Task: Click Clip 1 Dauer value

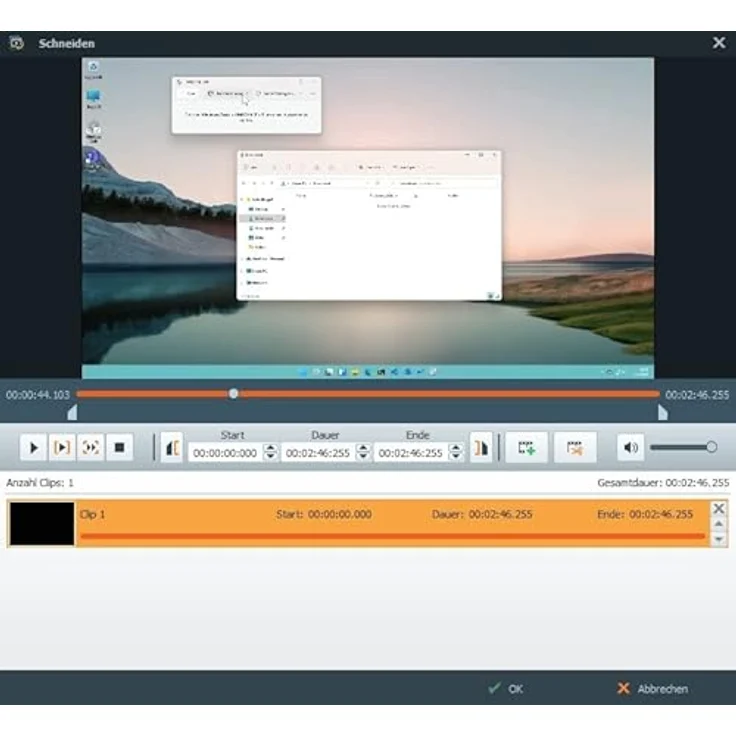Action: (500, 514)
